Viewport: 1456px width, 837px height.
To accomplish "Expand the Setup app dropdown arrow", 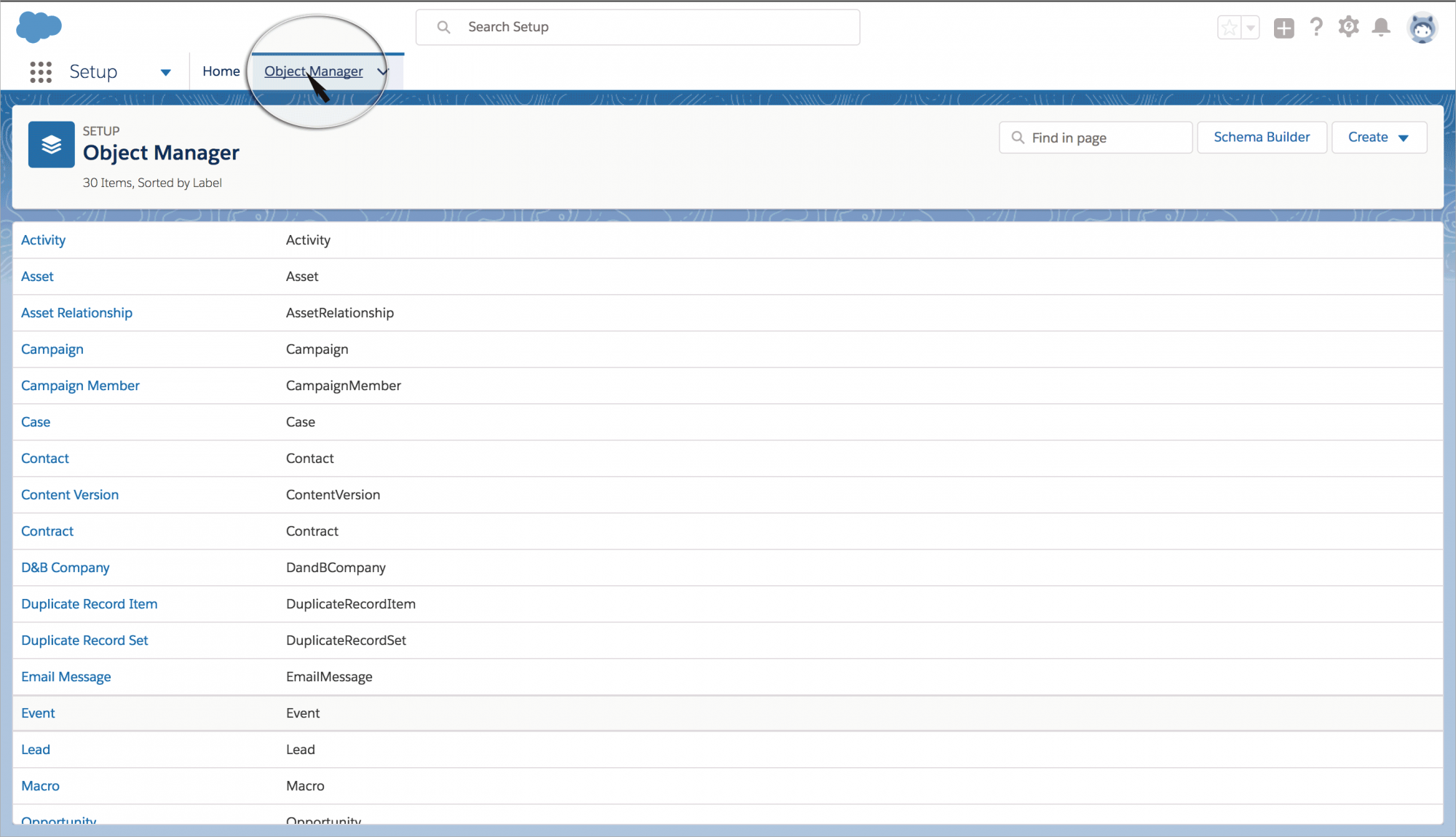I will 165,72.
